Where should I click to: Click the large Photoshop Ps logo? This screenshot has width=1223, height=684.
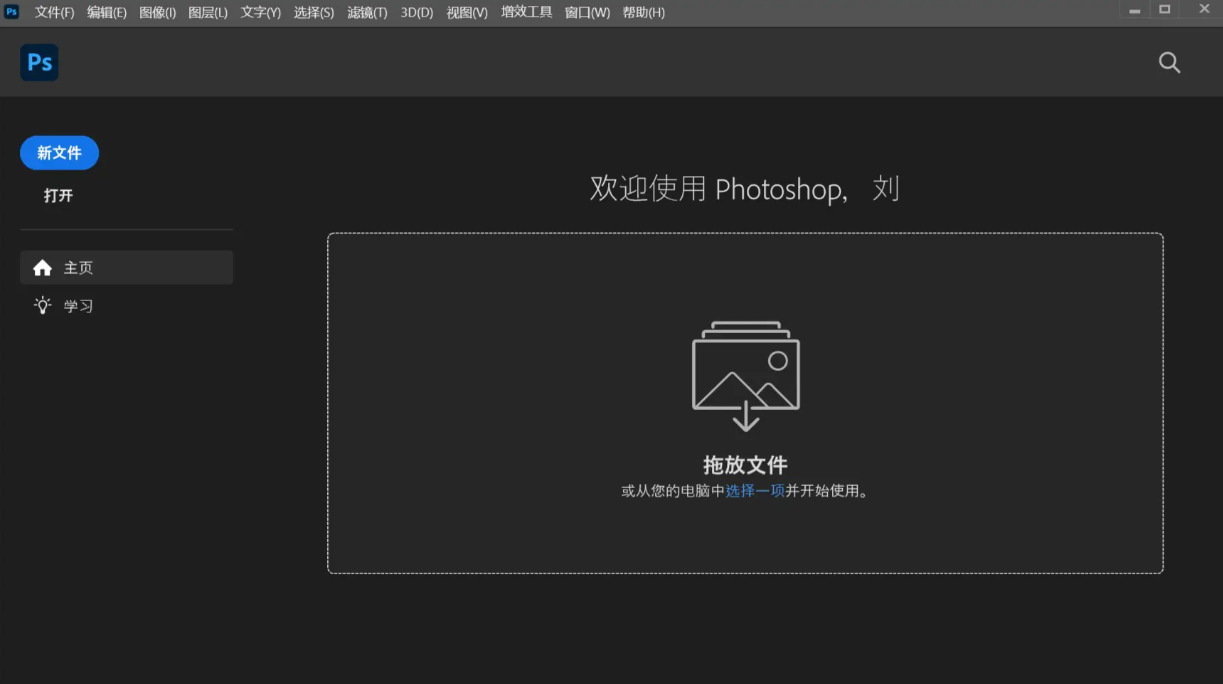[x=39, y=62]
